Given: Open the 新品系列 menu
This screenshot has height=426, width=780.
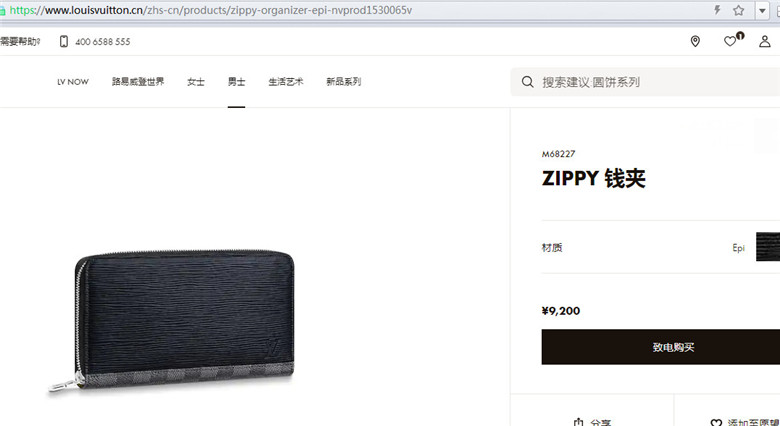Looking at the screenshot, I should (x=344, y=82).
